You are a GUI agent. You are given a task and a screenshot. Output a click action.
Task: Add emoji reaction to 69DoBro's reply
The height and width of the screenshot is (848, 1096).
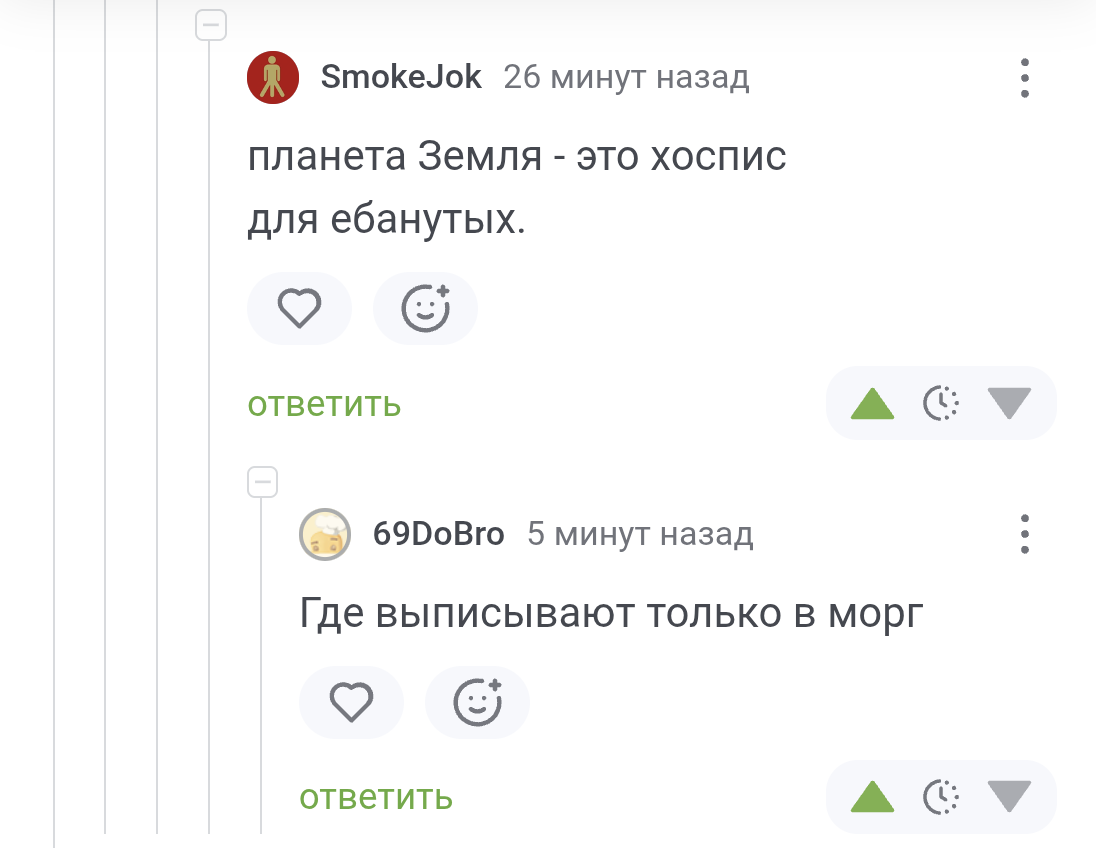click(477, 702)
